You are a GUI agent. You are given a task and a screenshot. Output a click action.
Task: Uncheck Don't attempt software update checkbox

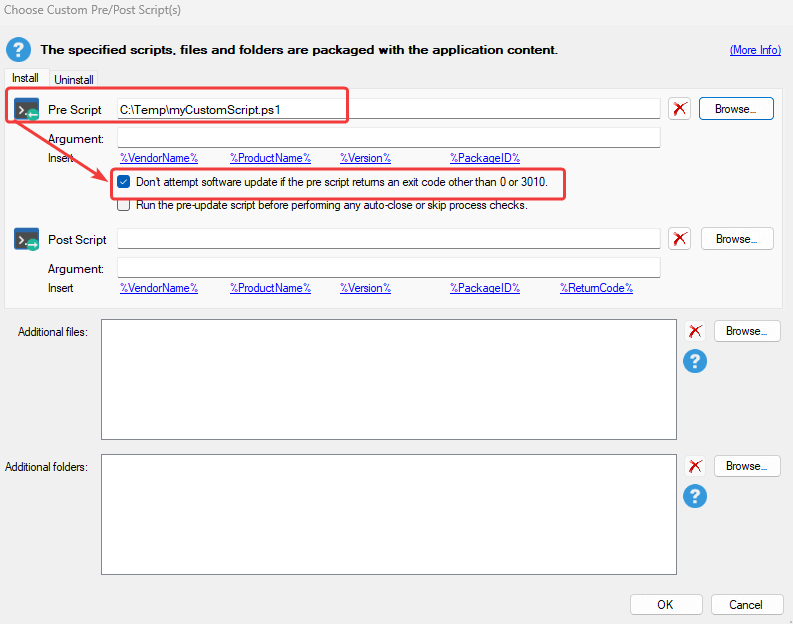123,182
